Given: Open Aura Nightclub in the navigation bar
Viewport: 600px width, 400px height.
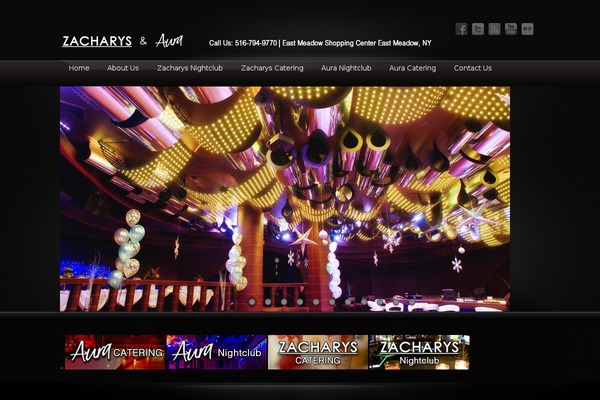Looking at the screenshot, I should tap(346, 68).
